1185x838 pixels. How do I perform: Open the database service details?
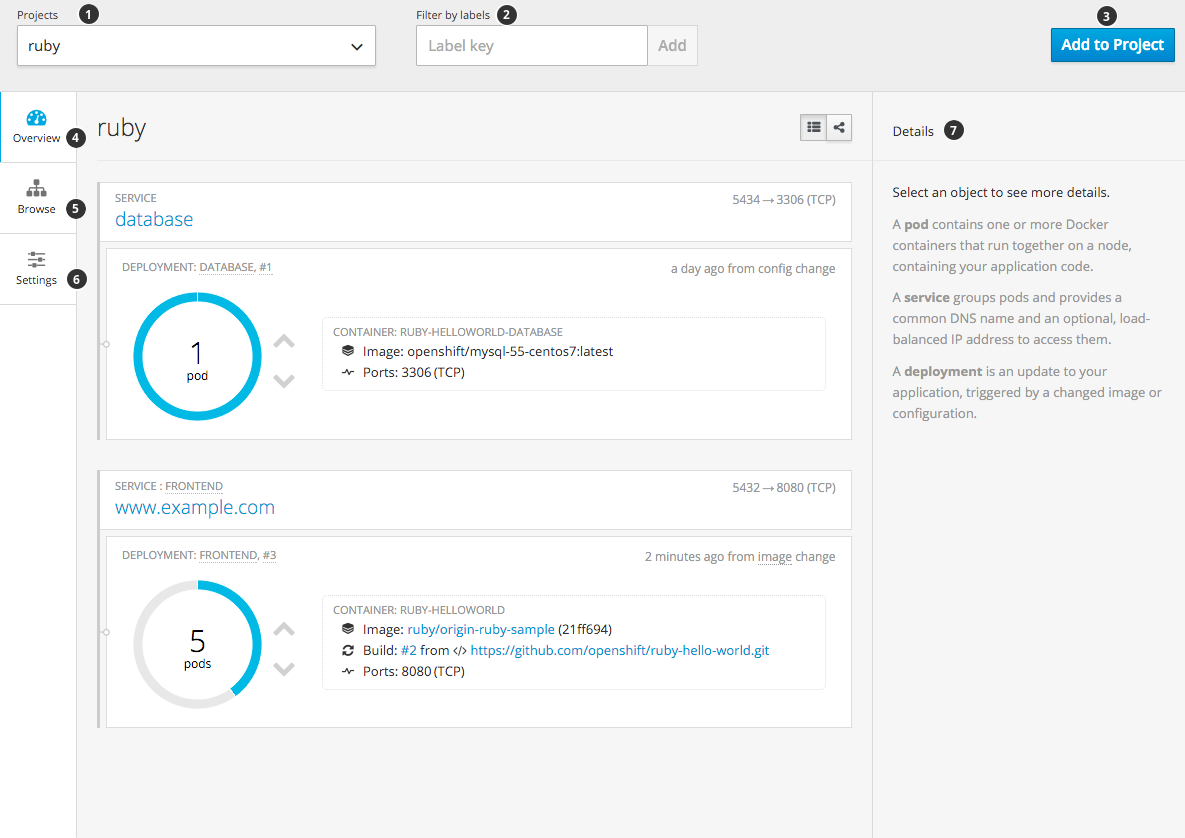coord(154,219)
